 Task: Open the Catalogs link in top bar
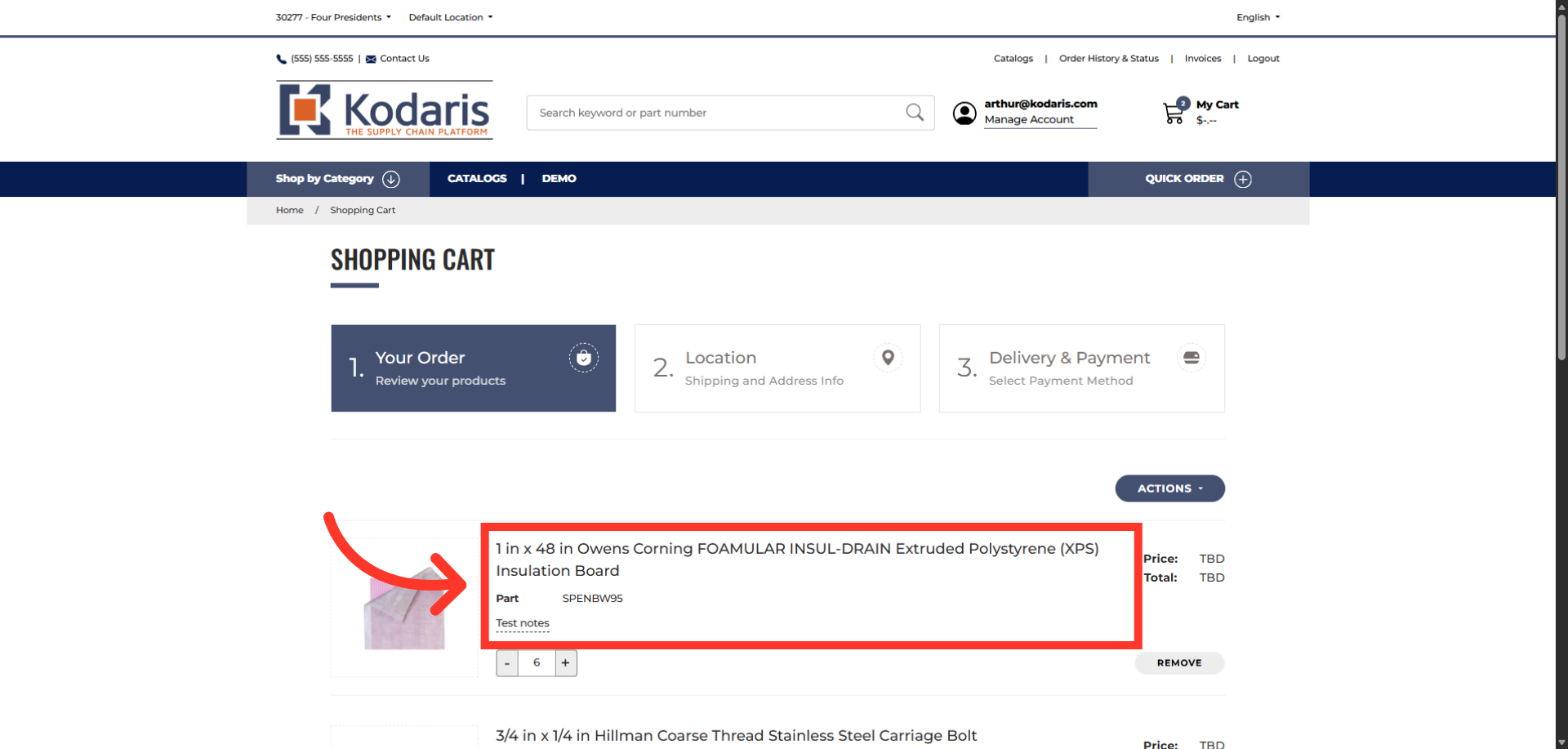point(1013,59)
